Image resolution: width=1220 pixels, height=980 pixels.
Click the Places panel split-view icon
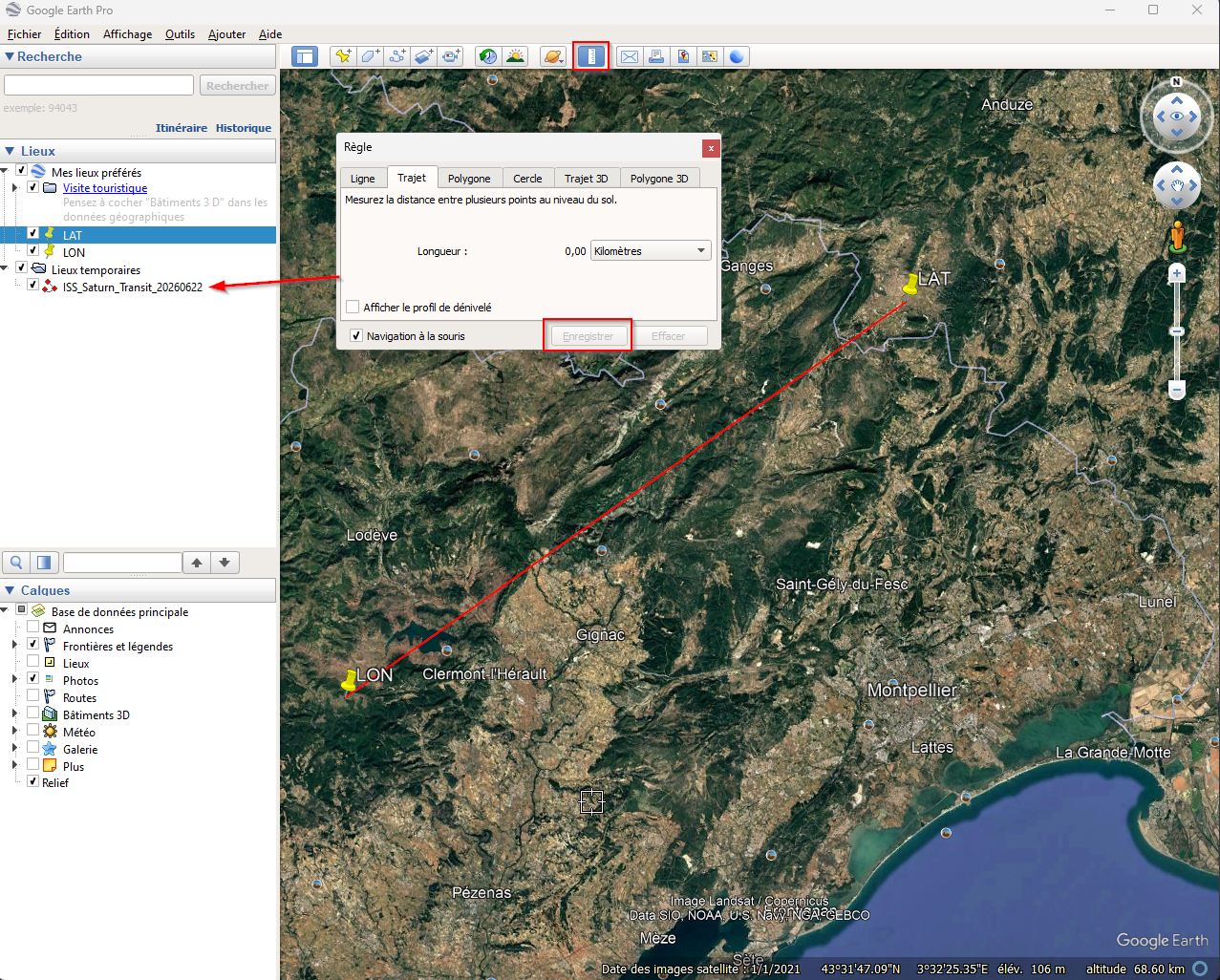point(43,563)
